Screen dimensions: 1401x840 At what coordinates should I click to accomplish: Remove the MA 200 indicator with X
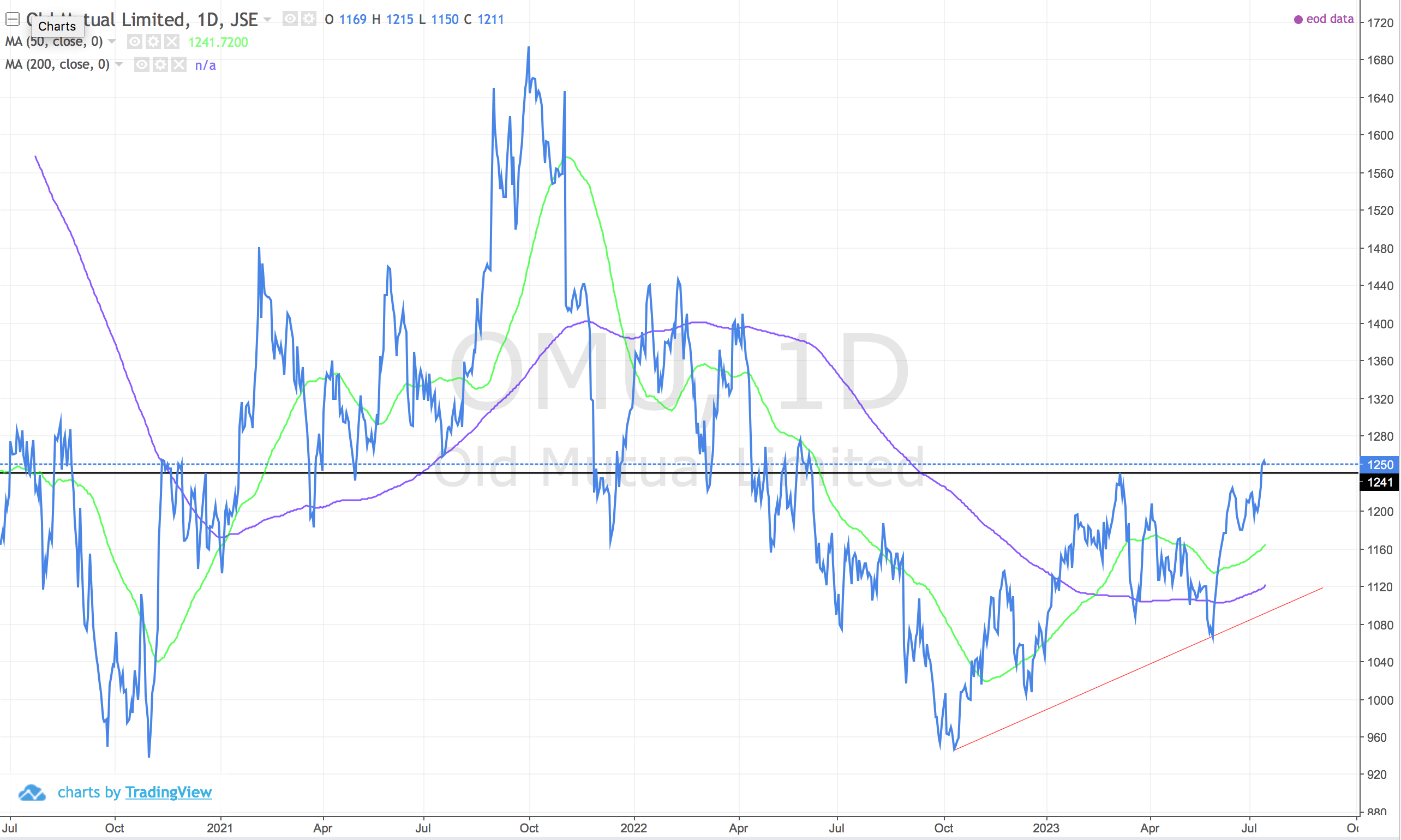(179, 64)
